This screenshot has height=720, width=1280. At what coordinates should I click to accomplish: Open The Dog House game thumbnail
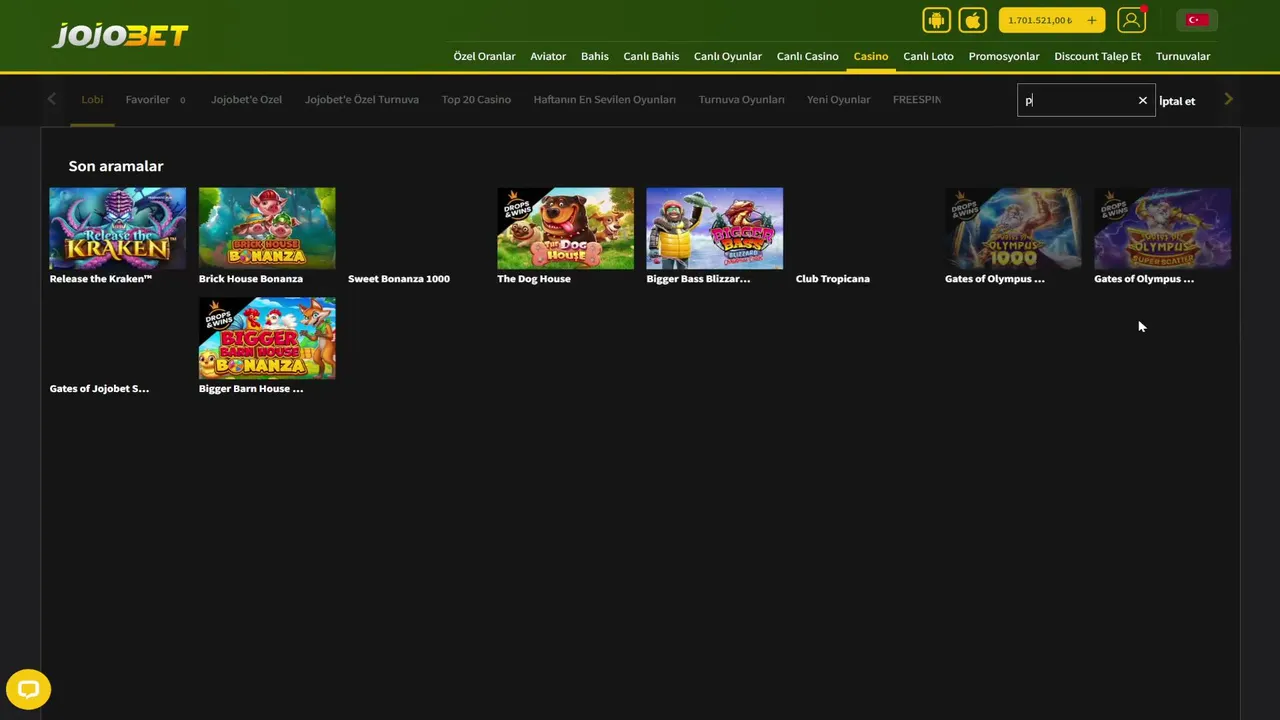click(x=565, y=228)
